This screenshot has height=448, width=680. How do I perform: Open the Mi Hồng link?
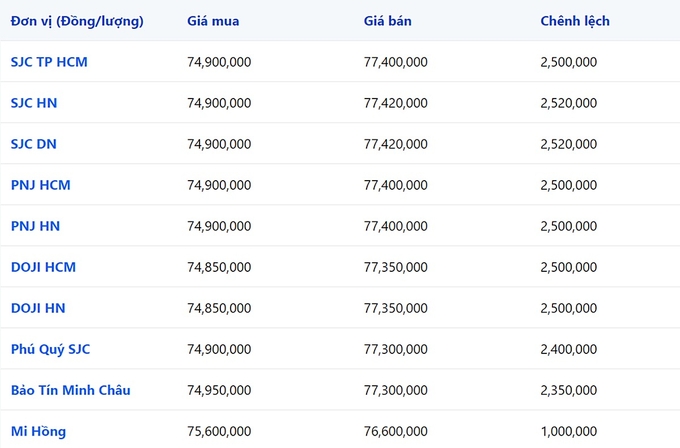pos(39,432)
